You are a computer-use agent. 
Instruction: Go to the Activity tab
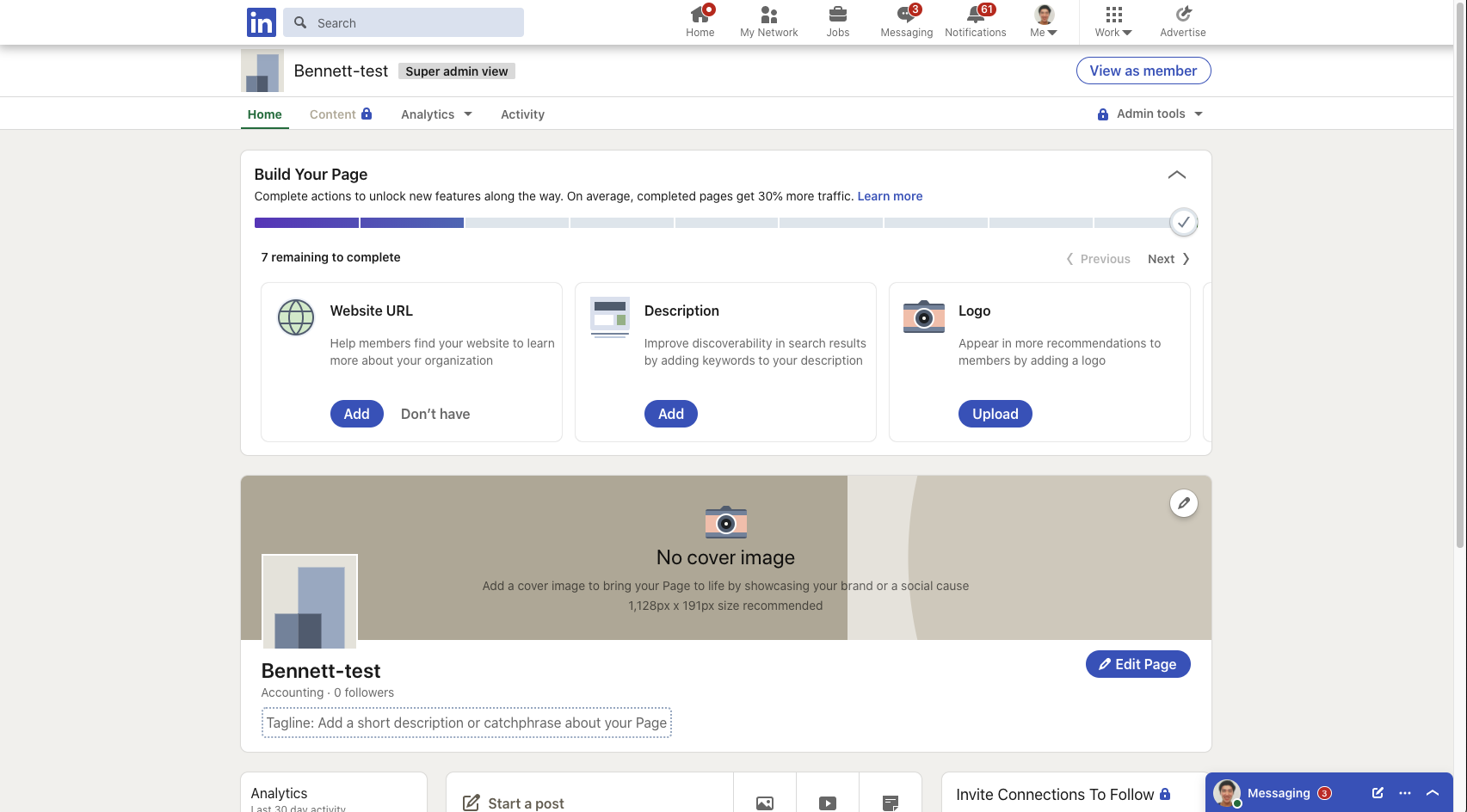pyautogui.click(x=522, y=114)
